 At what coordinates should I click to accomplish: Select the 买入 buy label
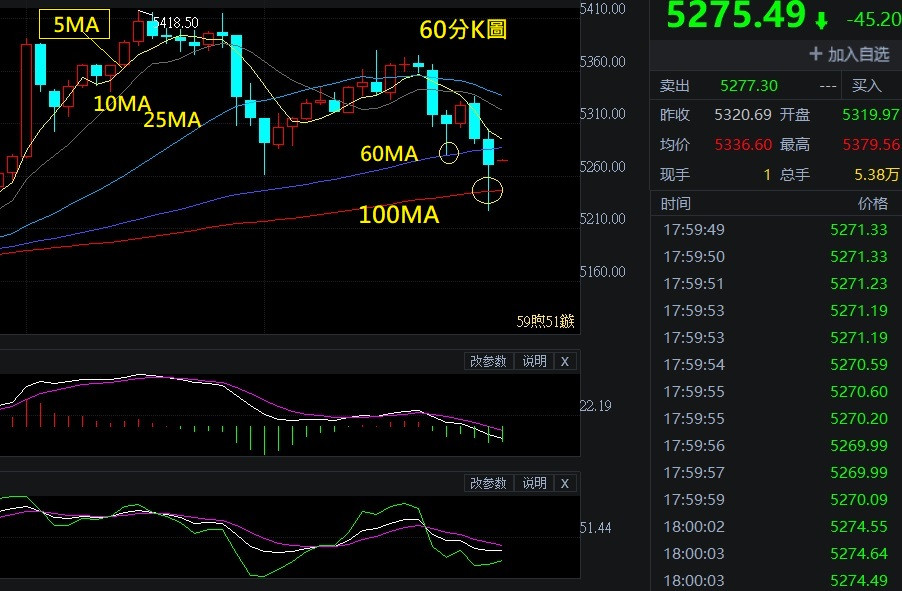(x=867, y=87)
